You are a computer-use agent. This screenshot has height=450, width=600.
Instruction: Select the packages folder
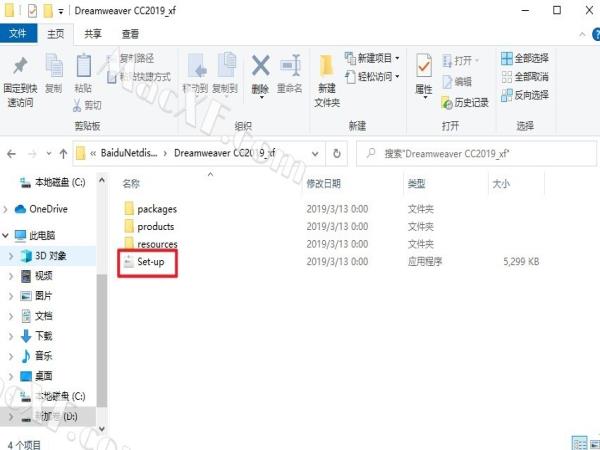tap(150, 209)
